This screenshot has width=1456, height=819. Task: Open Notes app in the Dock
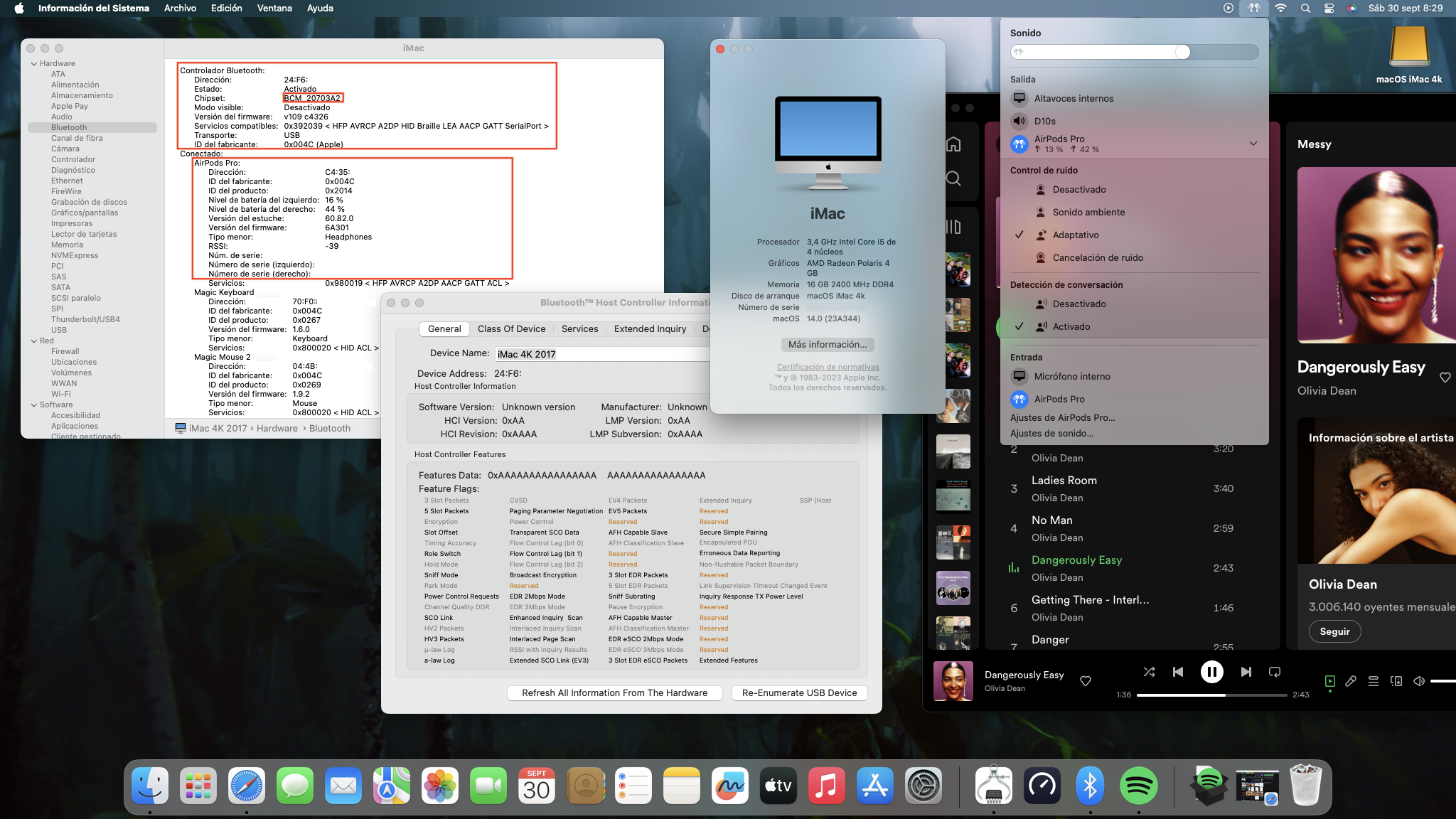click(682, 786)
